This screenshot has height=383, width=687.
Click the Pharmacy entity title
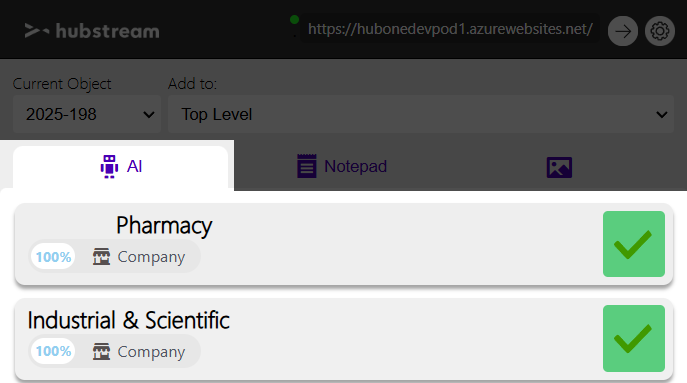tap(164, 226)
